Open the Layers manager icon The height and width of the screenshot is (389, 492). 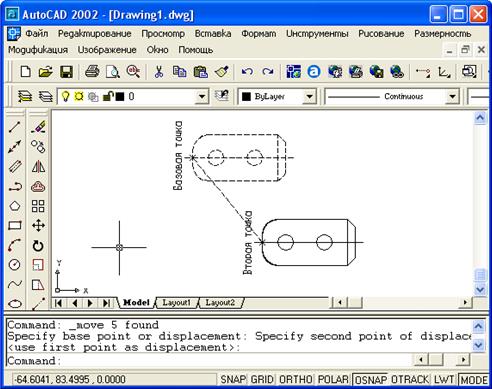(x=25, y=97)
